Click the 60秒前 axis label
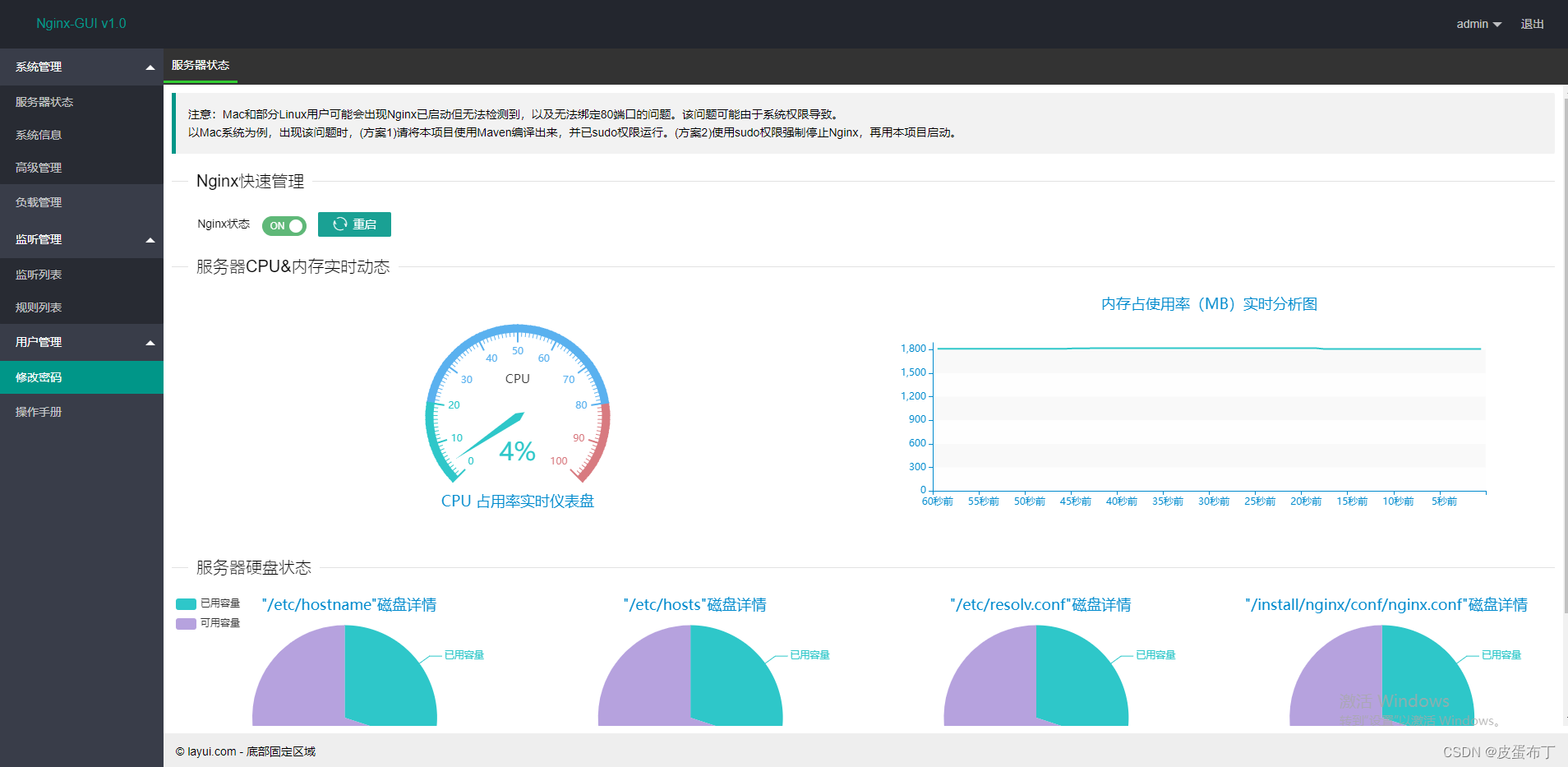This screenshot has height=767, width=1568. click(938, 501)
